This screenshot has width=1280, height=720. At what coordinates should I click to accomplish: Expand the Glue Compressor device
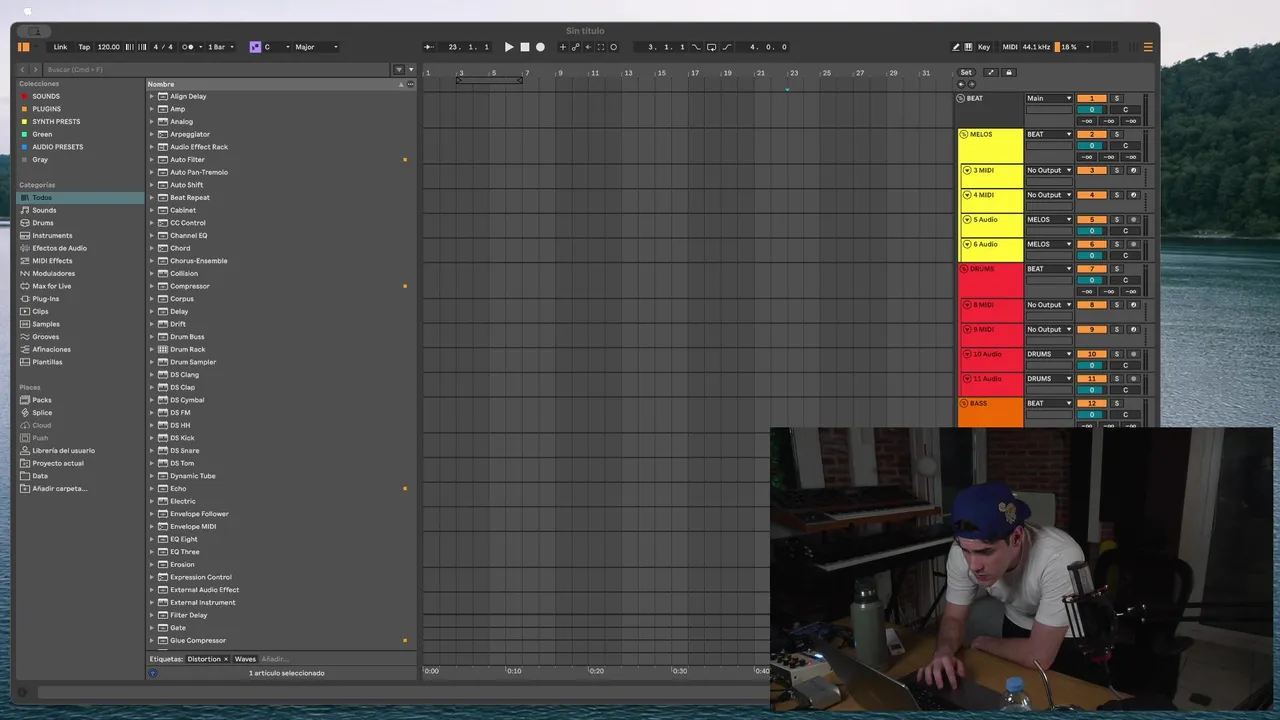(x=152, y=640)
